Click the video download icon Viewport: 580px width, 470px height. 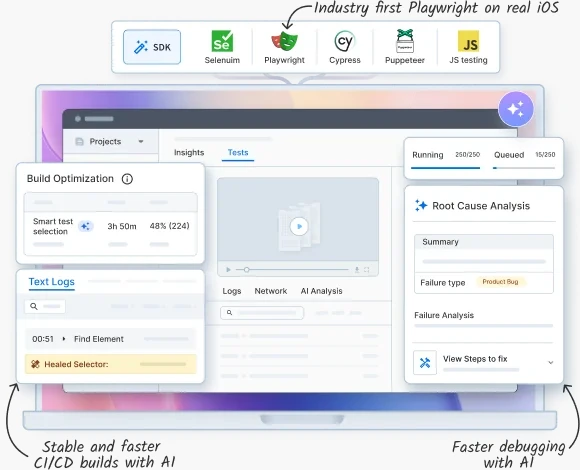pos(357,270)
